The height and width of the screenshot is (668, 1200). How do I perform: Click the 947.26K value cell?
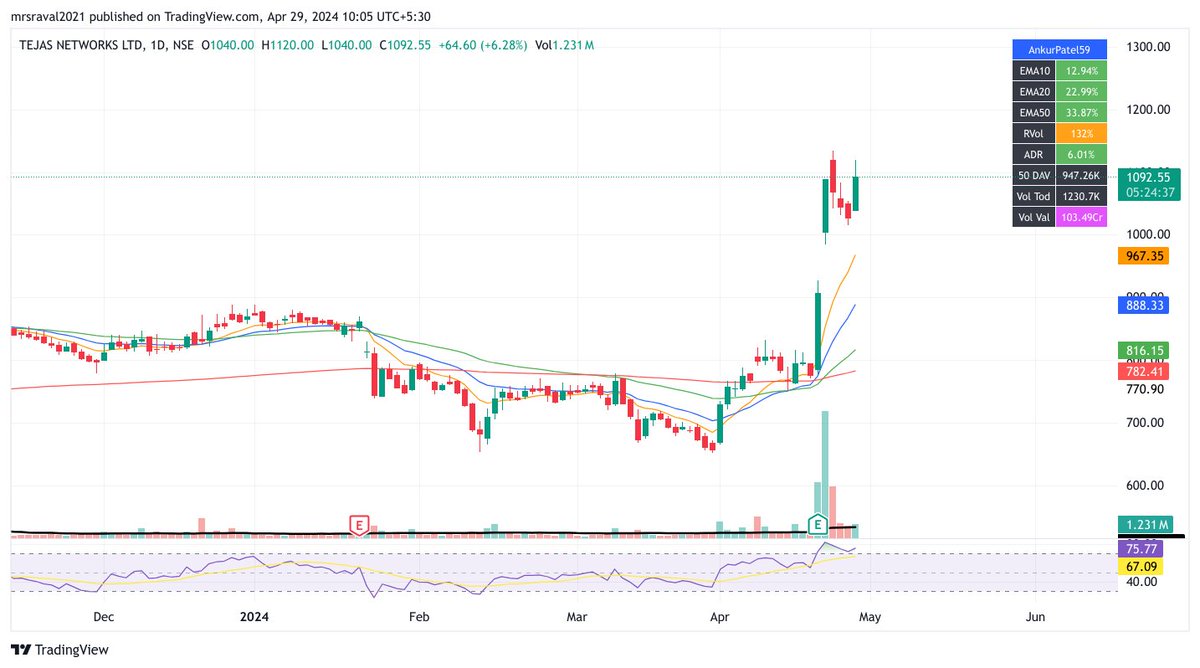pyautogui.click(x=1082, y=175)
